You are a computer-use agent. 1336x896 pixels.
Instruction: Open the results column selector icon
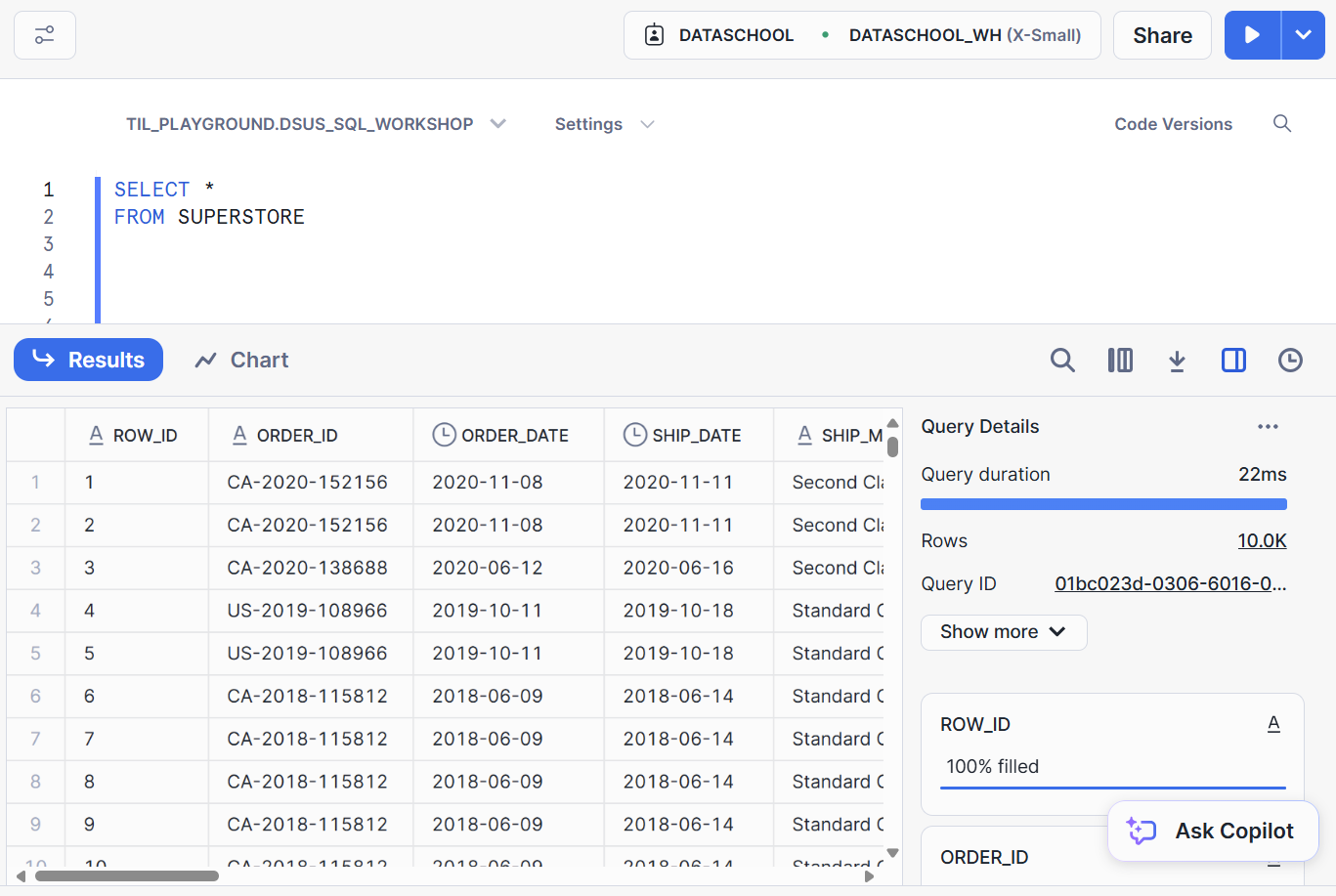[1120, 361]
